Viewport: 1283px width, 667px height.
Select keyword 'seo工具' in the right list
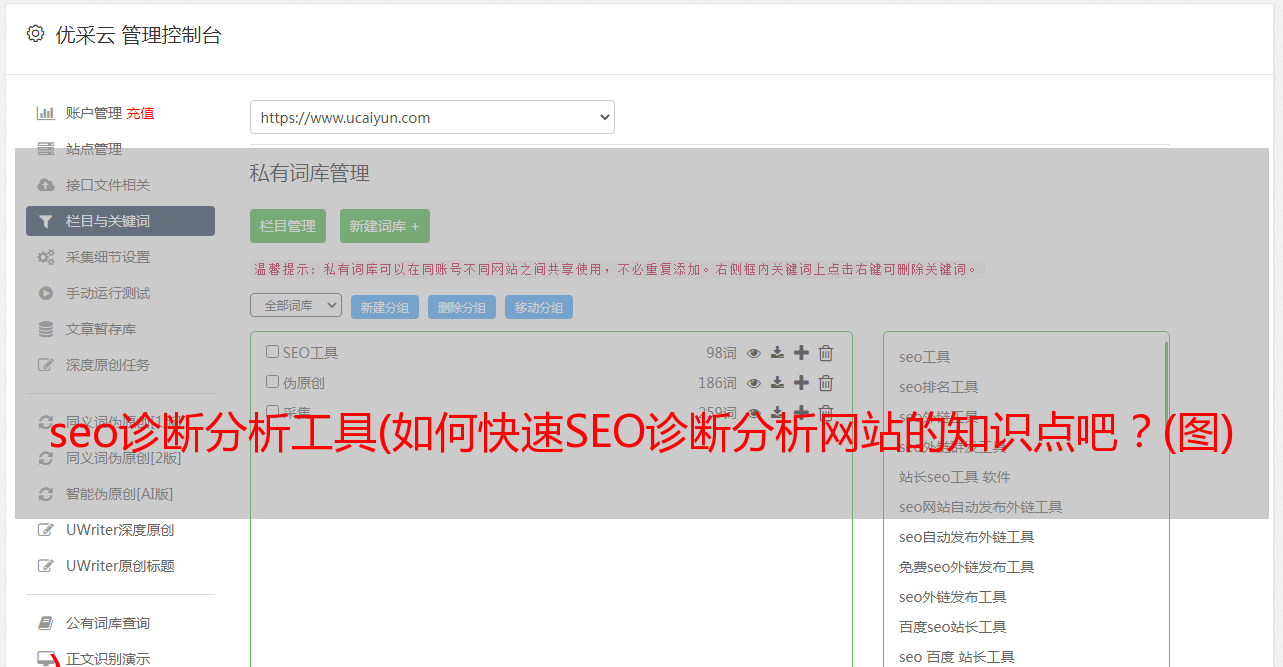pyautogui.click(x=925, y=357)
